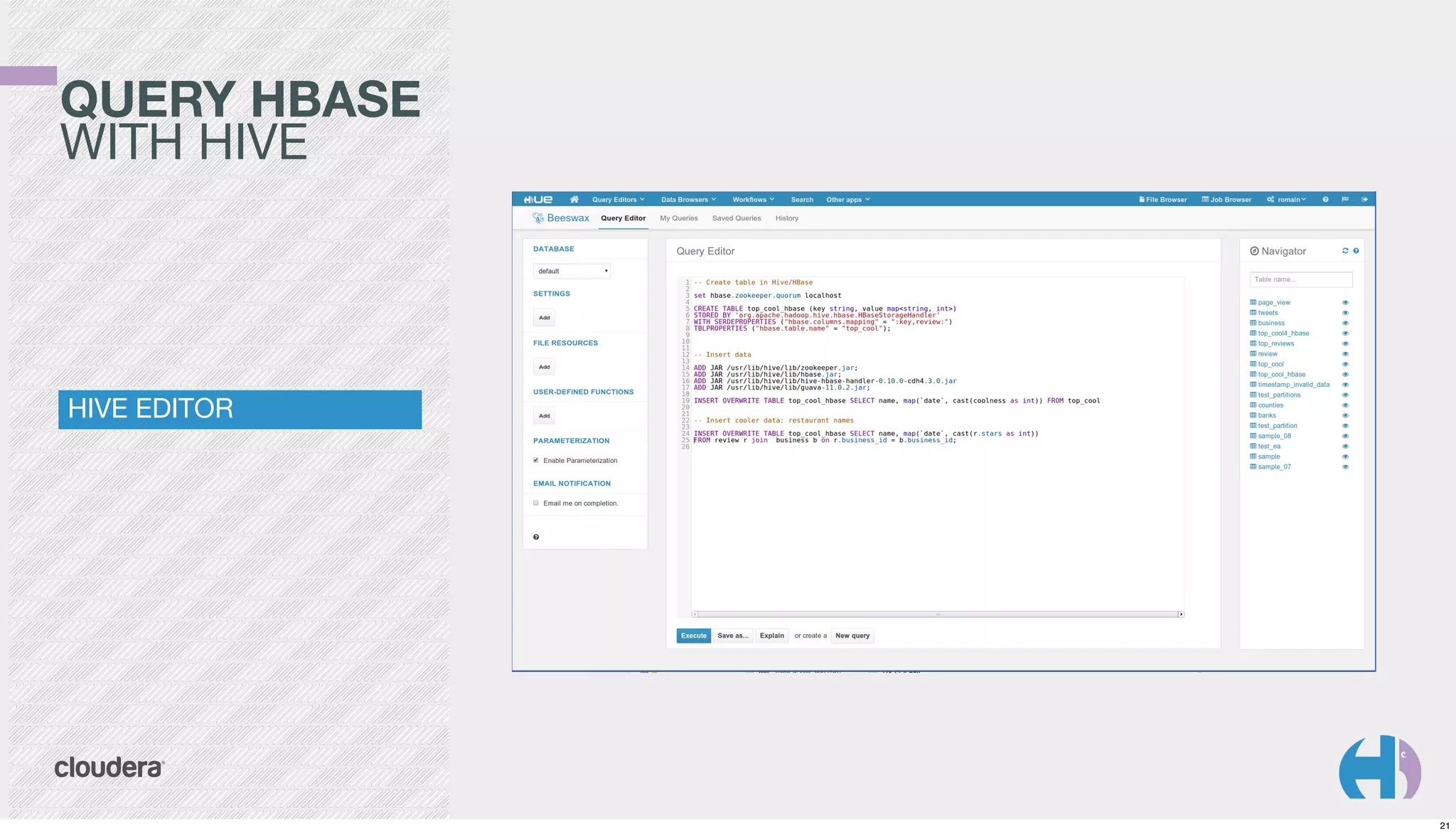Click Save as... button
Screen dimensions: 1456x834
click(733, 636)
